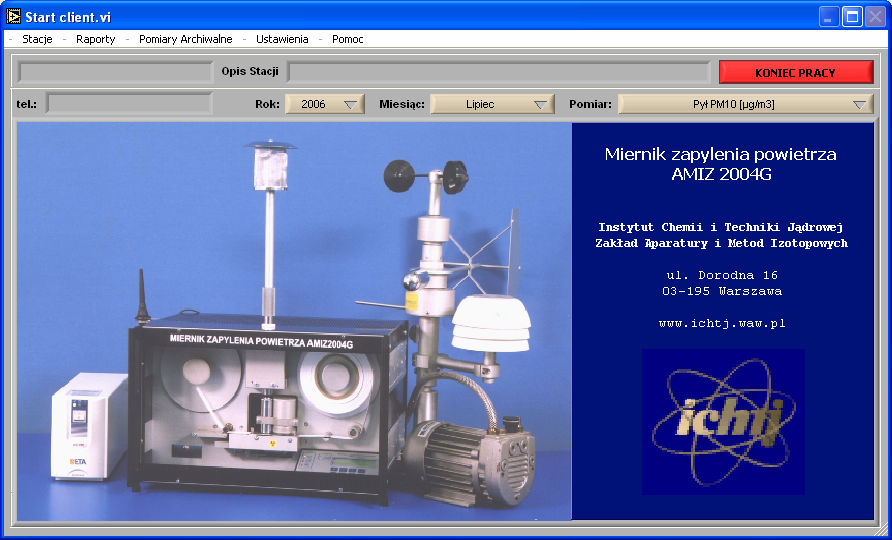Click the Opis Stacji description field

(498, 72)
